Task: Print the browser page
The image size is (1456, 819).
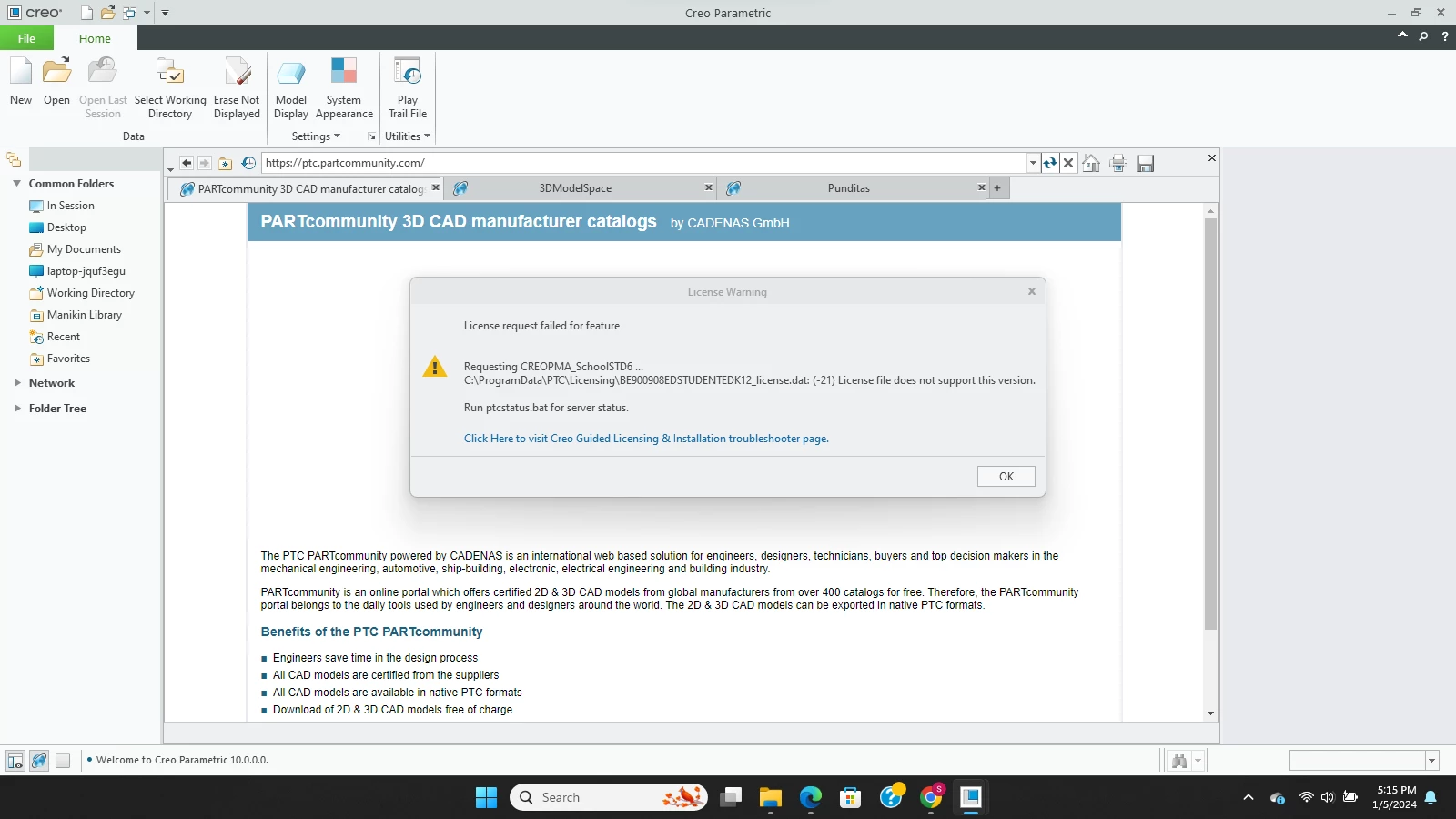Action: tap(1118, 163)
